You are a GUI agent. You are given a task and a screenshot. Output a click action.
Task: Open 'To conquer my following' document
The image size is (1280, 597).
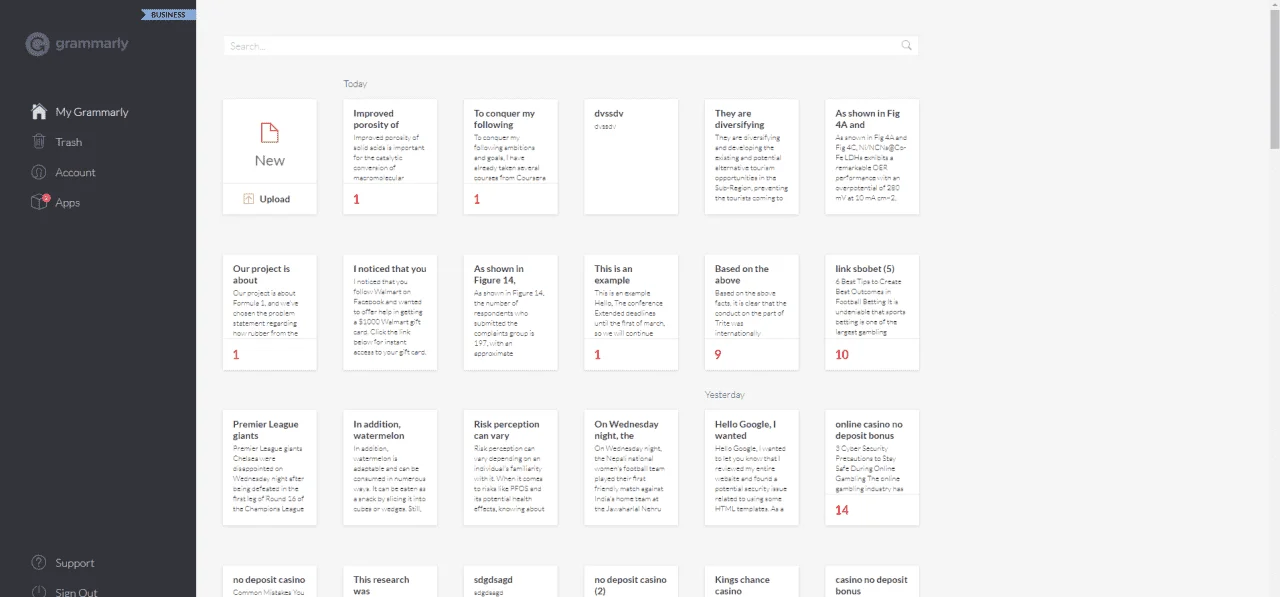511,156
